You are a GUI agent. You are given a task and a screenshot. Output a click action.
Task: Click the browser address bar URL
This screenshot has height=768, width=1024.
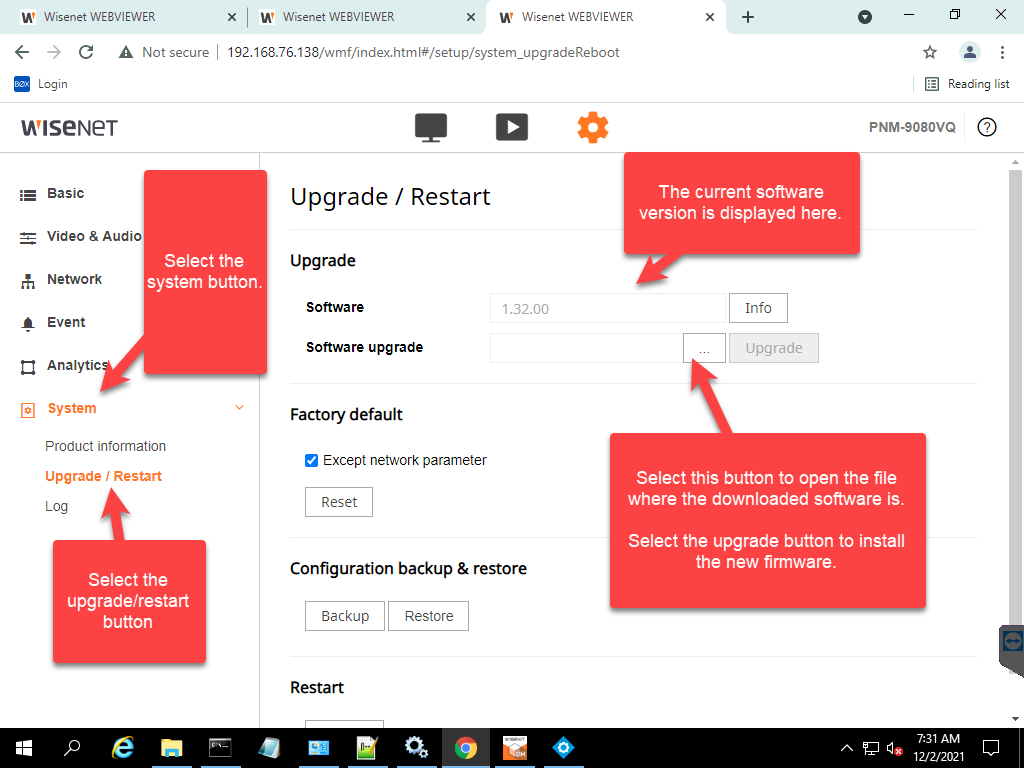click(x=423, y=52)
